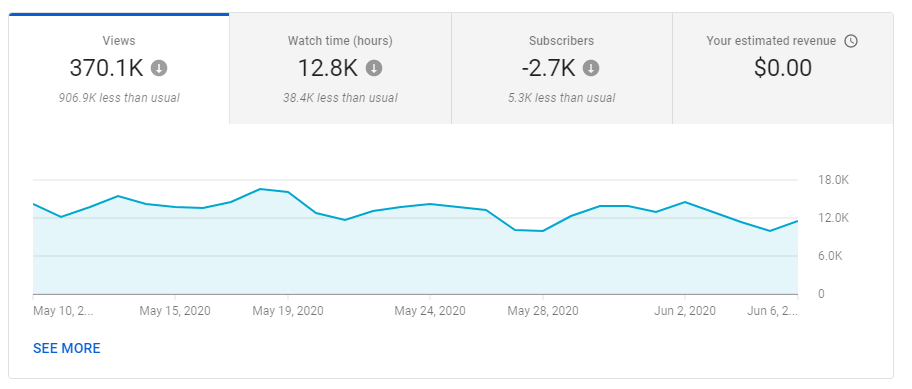This screenshot has height=389, width=912.
Task: Click the down-arrow icon beside 370.1K views
Action: pos(159,69)
